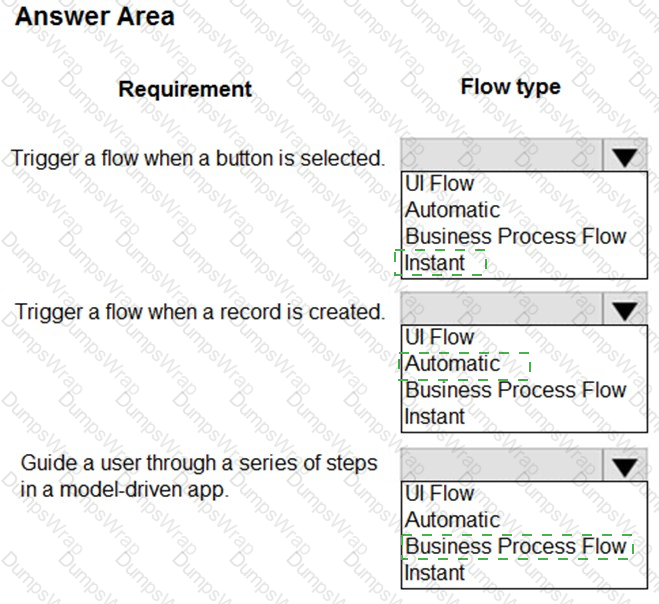Select Instant for the record-created requirement

pyautogui.click(x=436, y=416)
